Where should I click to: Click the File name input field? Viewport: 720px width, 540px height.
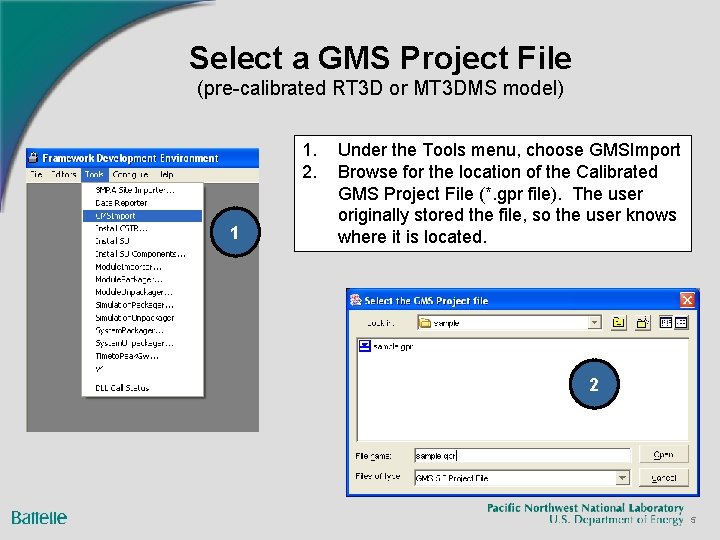(522, 455)
